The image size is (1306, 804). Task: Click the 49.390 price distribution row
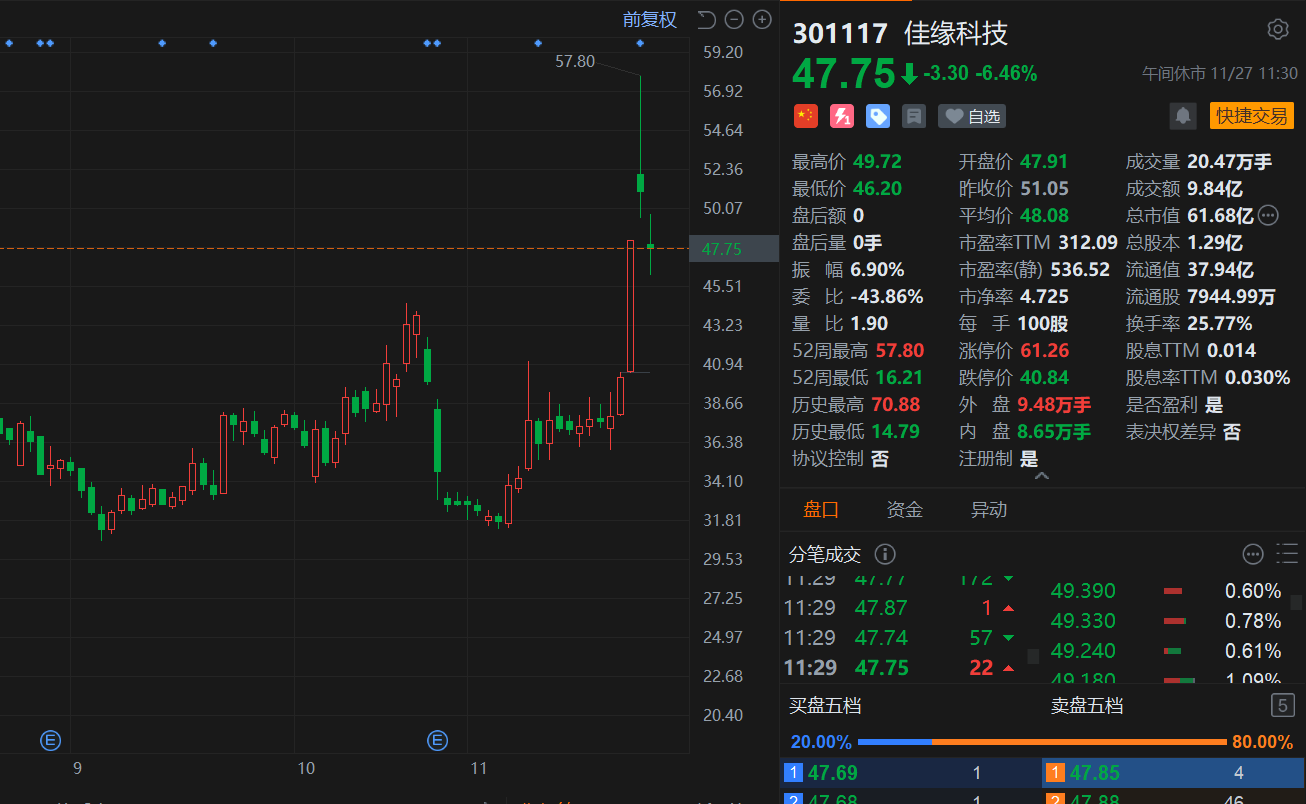1166,591
